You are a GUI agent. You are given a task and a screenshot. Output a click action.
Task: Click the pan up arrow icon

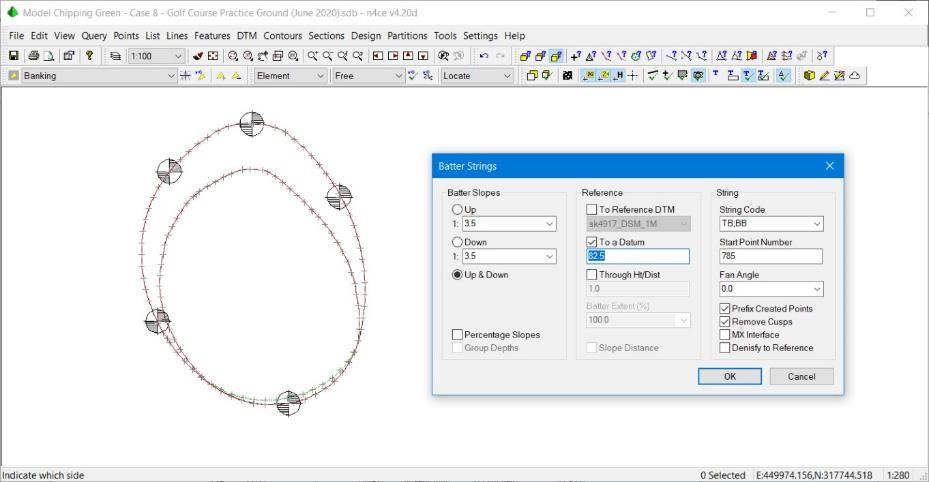point(408,56)
